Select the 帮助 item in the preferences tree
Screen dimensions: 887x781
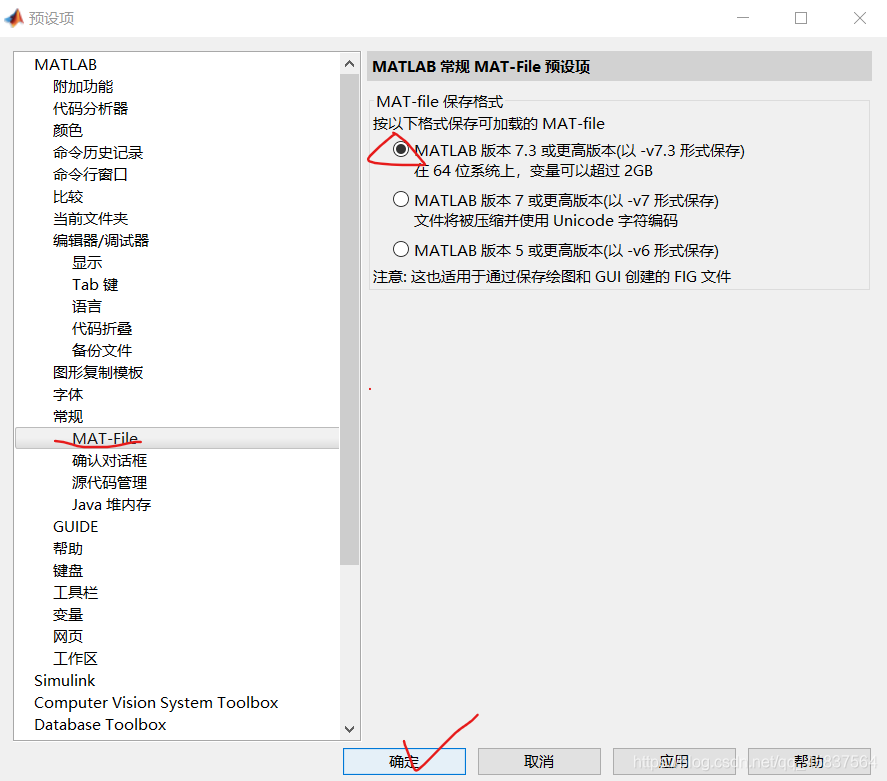68,549
